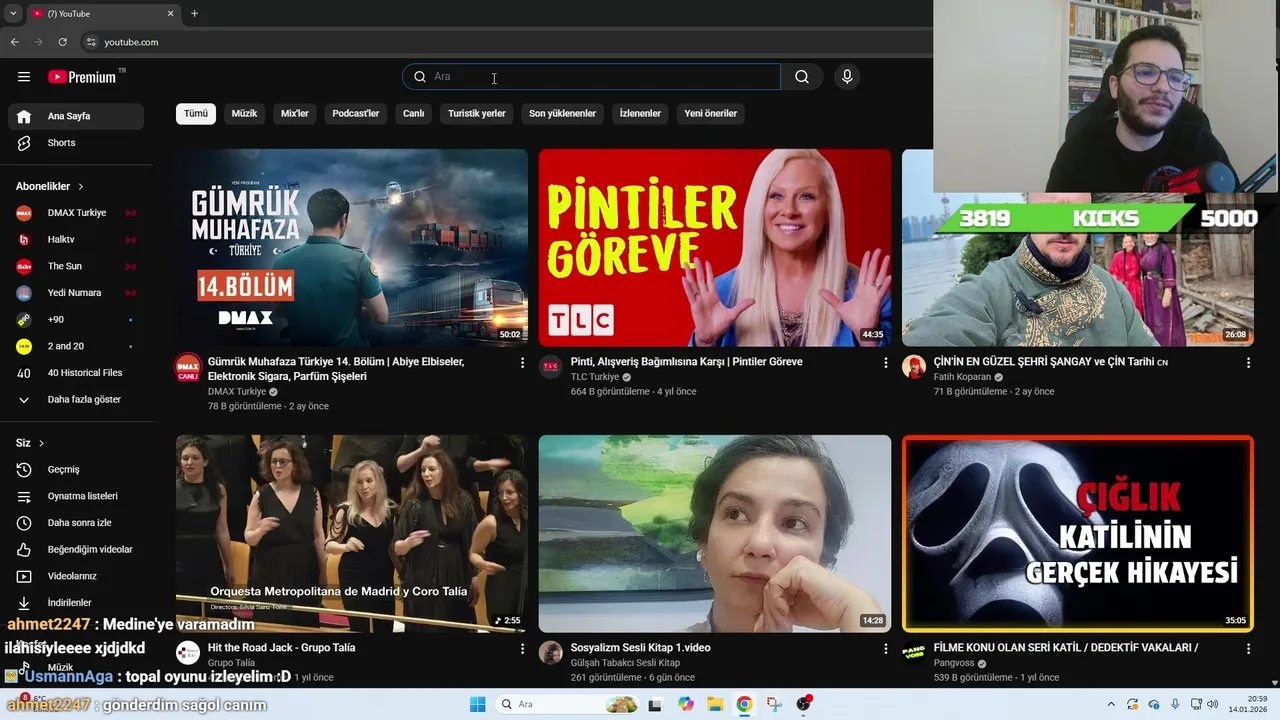Click the TLC Türkiye channel name link
This screenshot has height=720, width=1280.
[595, 377]
